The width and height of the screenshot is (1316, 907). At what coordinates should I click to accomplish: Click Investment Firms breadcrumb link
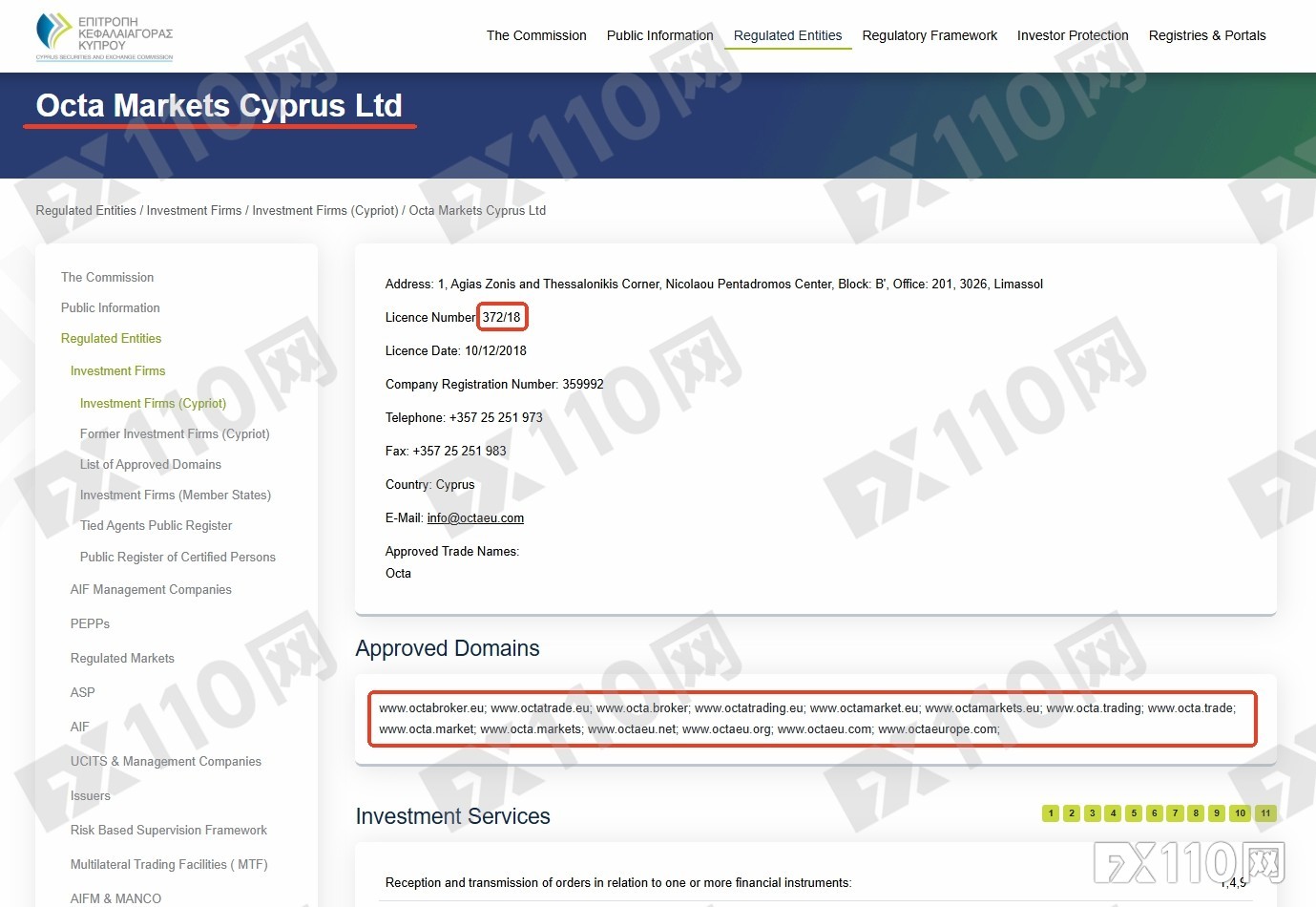click(194, 211)
